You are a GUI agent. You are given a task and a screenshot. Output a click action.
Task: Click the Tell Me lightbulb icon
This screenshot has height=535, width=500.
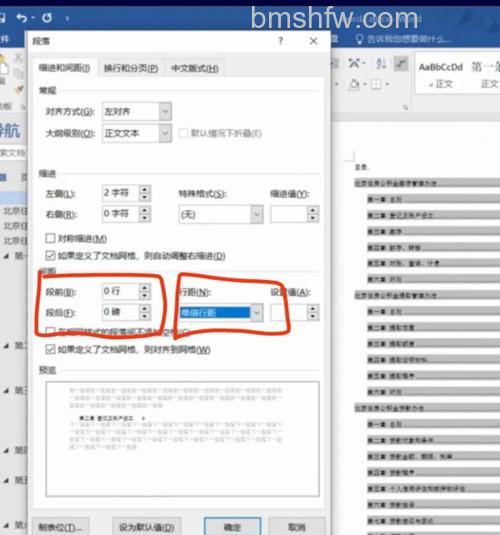(359, 39)
